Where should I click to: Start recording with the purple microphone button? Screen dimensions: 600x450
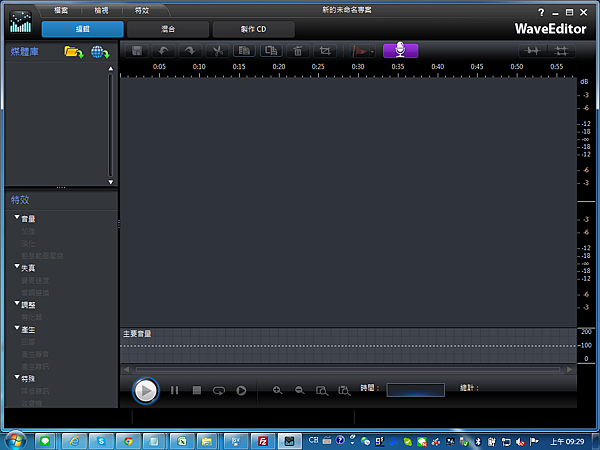tap(400, 50)
